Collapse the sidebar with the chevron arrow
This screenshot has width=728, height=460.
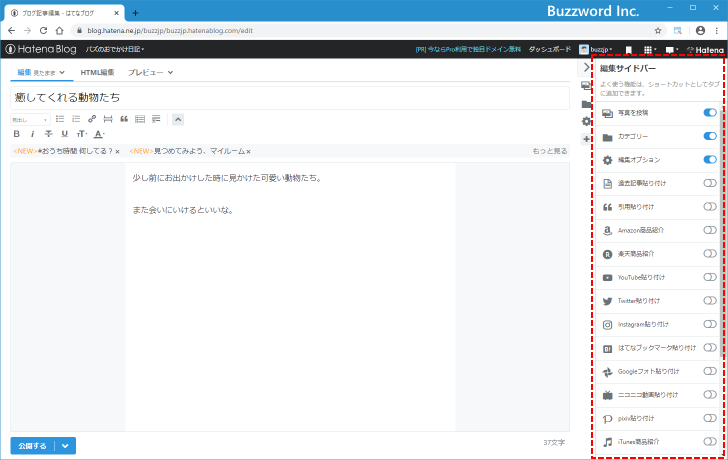(586, 68)
